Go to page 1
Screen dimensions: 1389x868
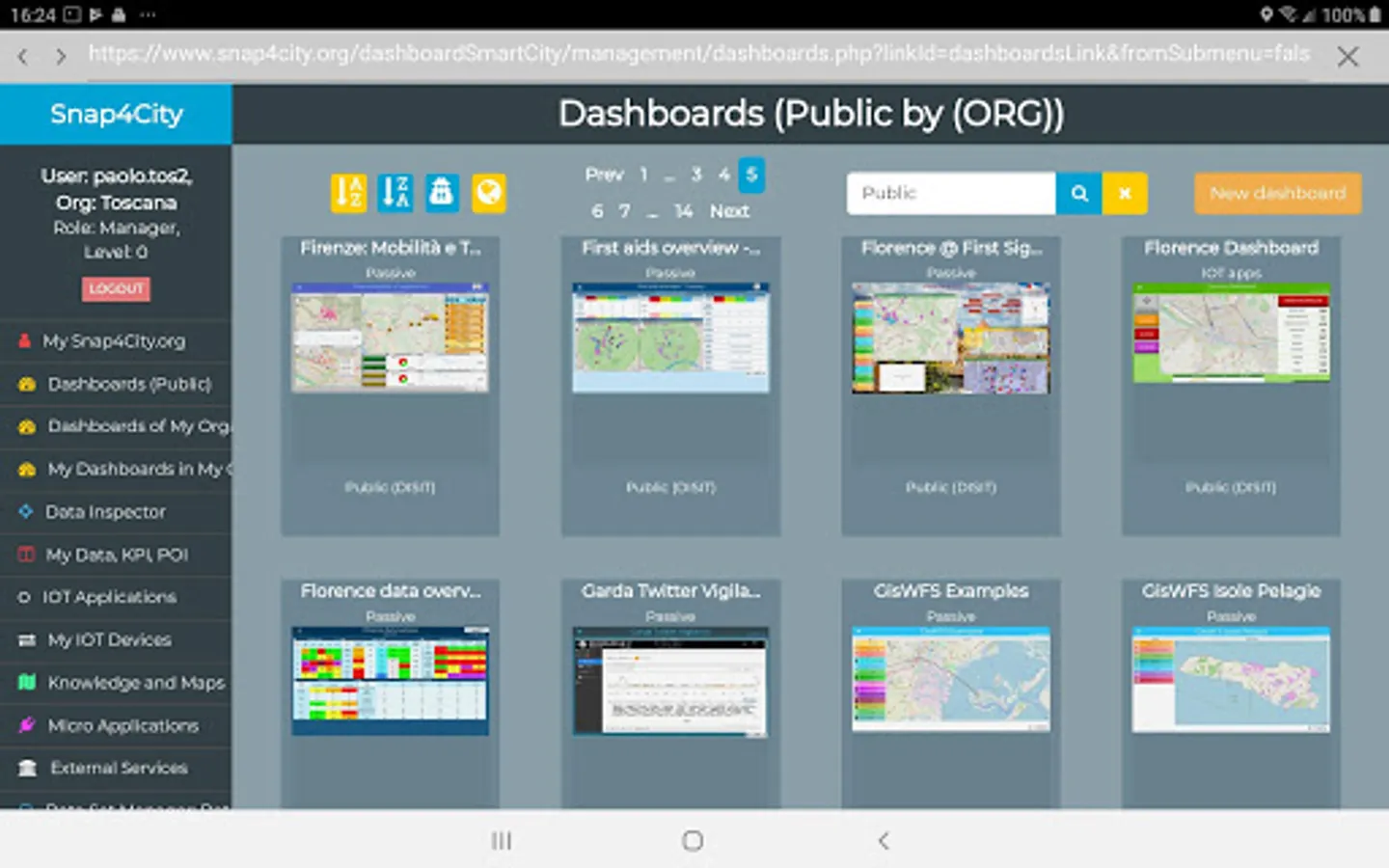(x=643, y=175)
